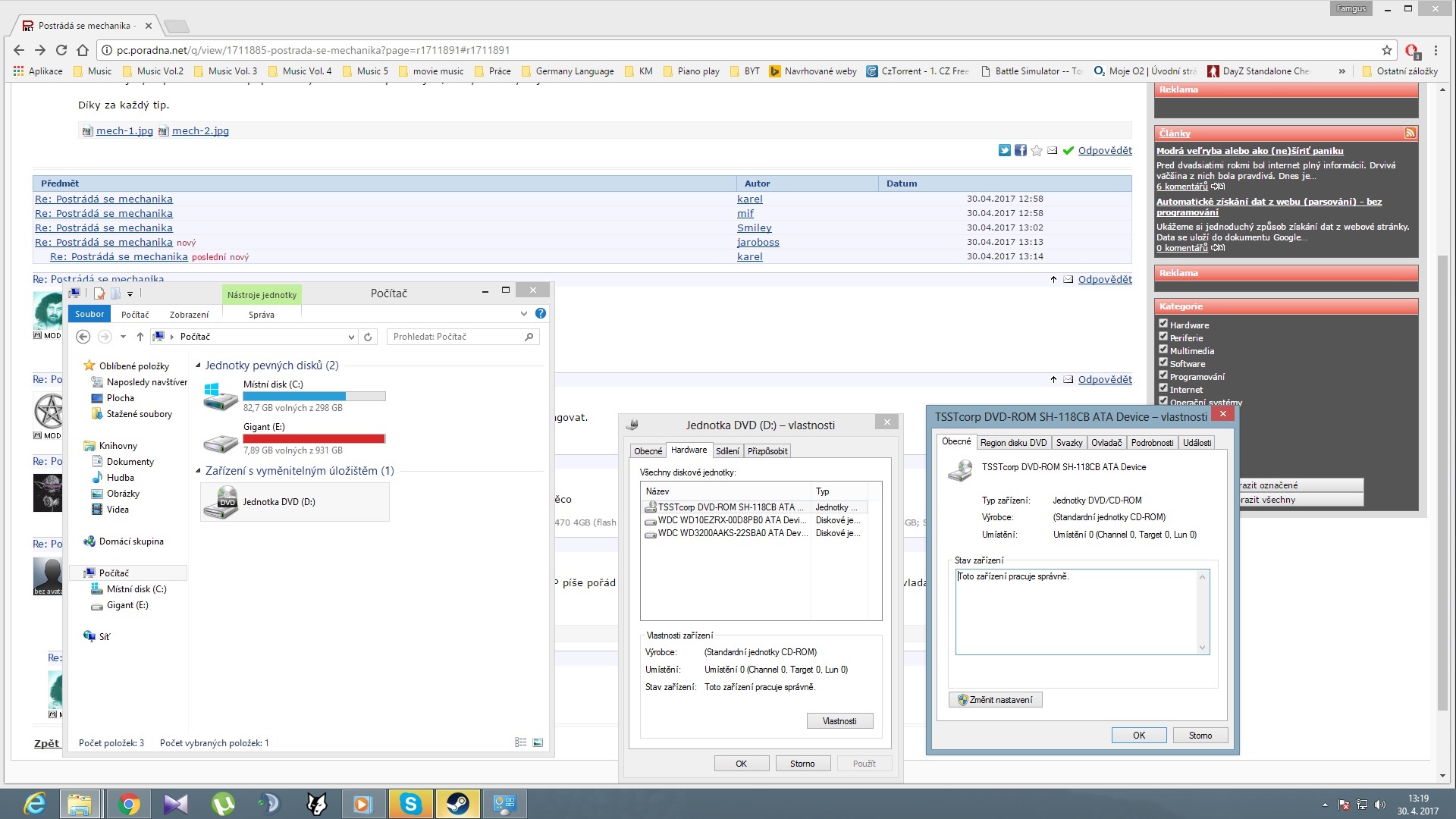Click the bookmark star in address bar
Image resolution: width=1456 pixels, height=819 pixels.
click(x=1387, y=50)
